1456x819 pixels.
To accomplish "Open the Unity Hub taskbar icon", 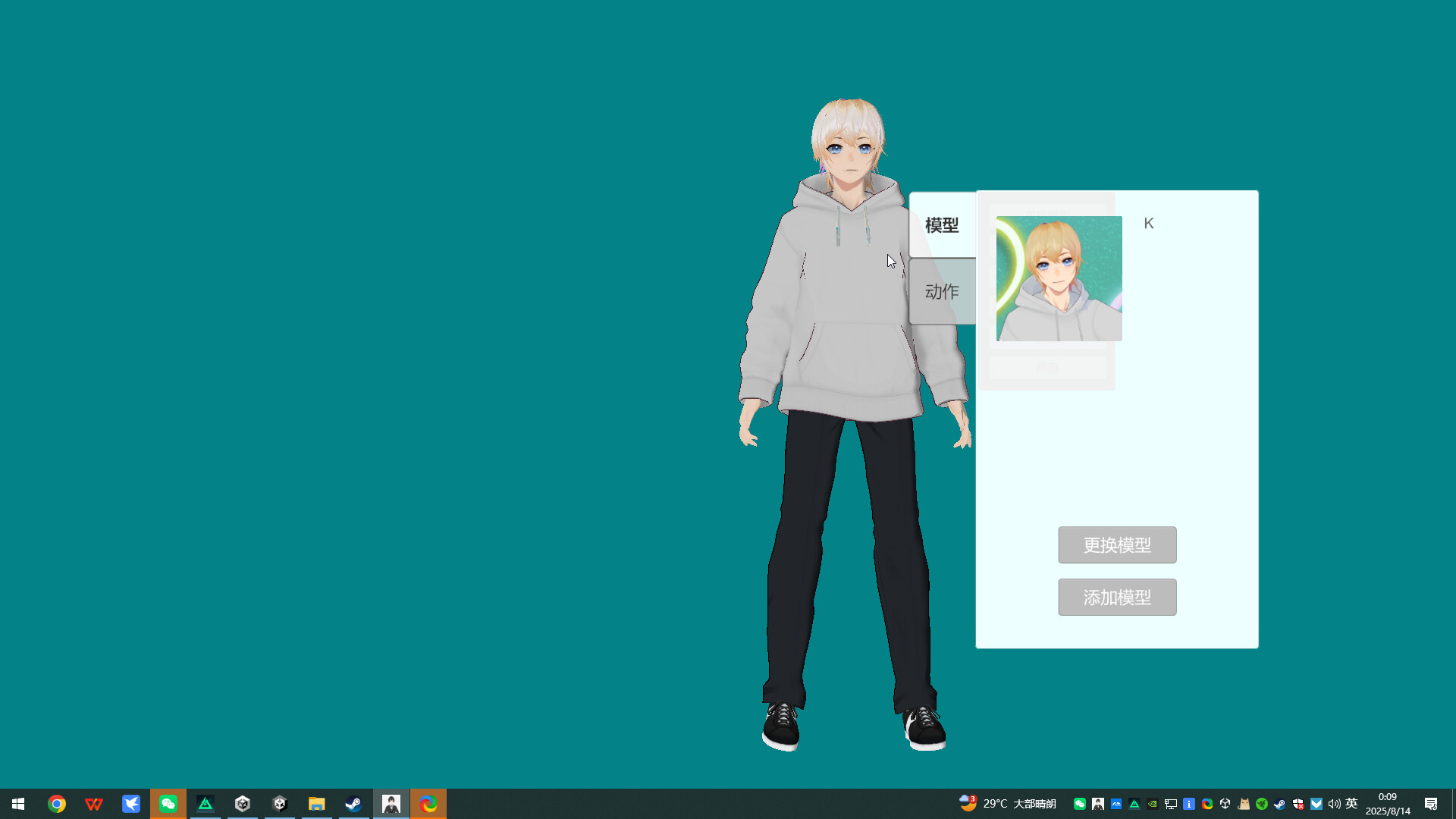I will point(243,803).
